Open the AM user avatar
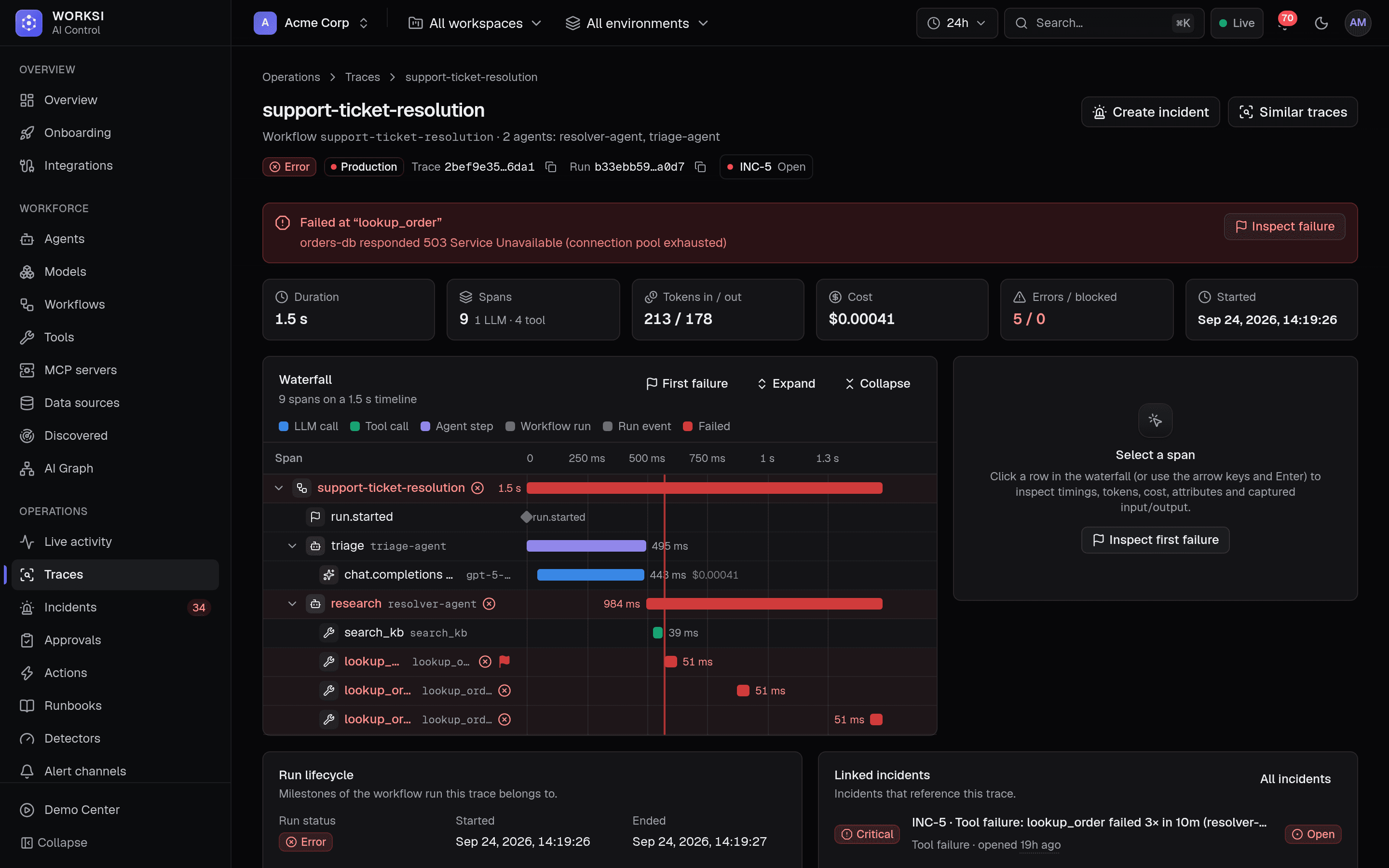Viewport: 1389px width, 868px height. point(1358,23)
